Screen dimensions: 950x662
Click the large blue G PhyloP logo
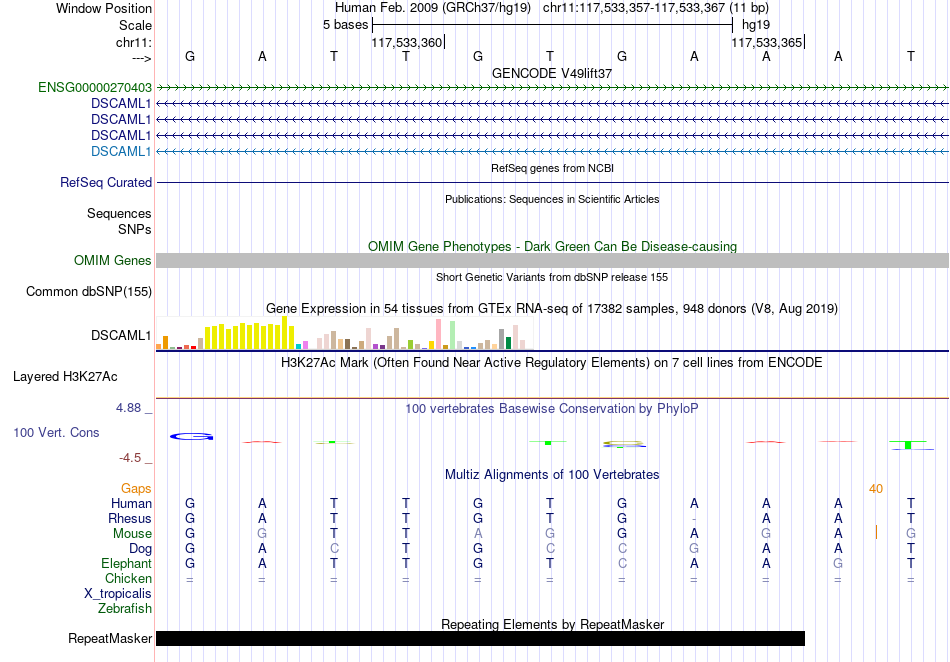pyautogui.click(x=191, y=436)
